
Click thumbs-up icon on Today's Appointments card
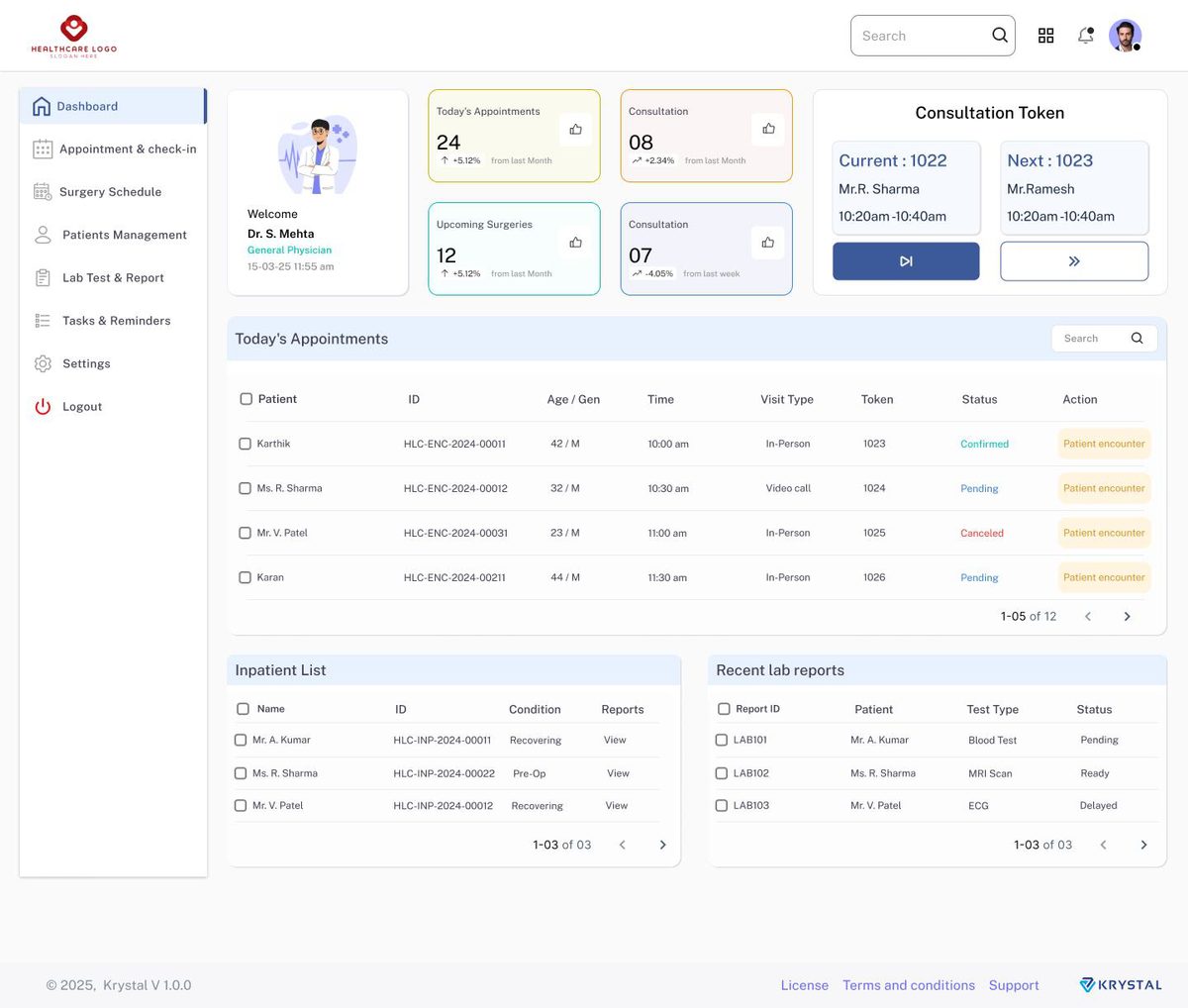575,129
